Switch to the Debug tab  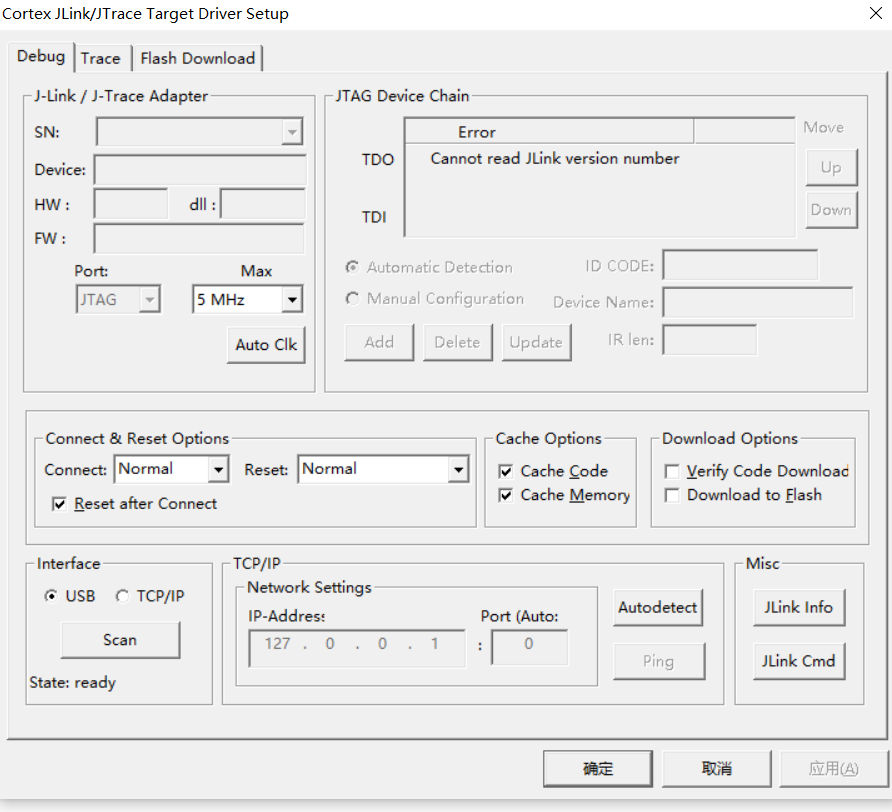[41, 57]
